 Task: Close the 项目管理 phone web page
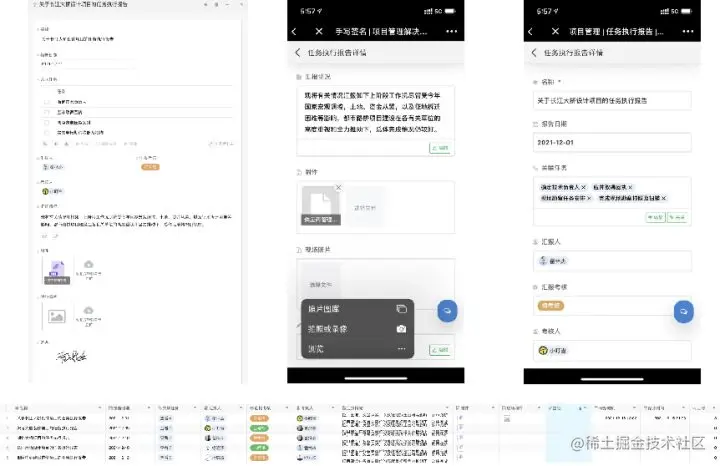click(x=555, y=31)
